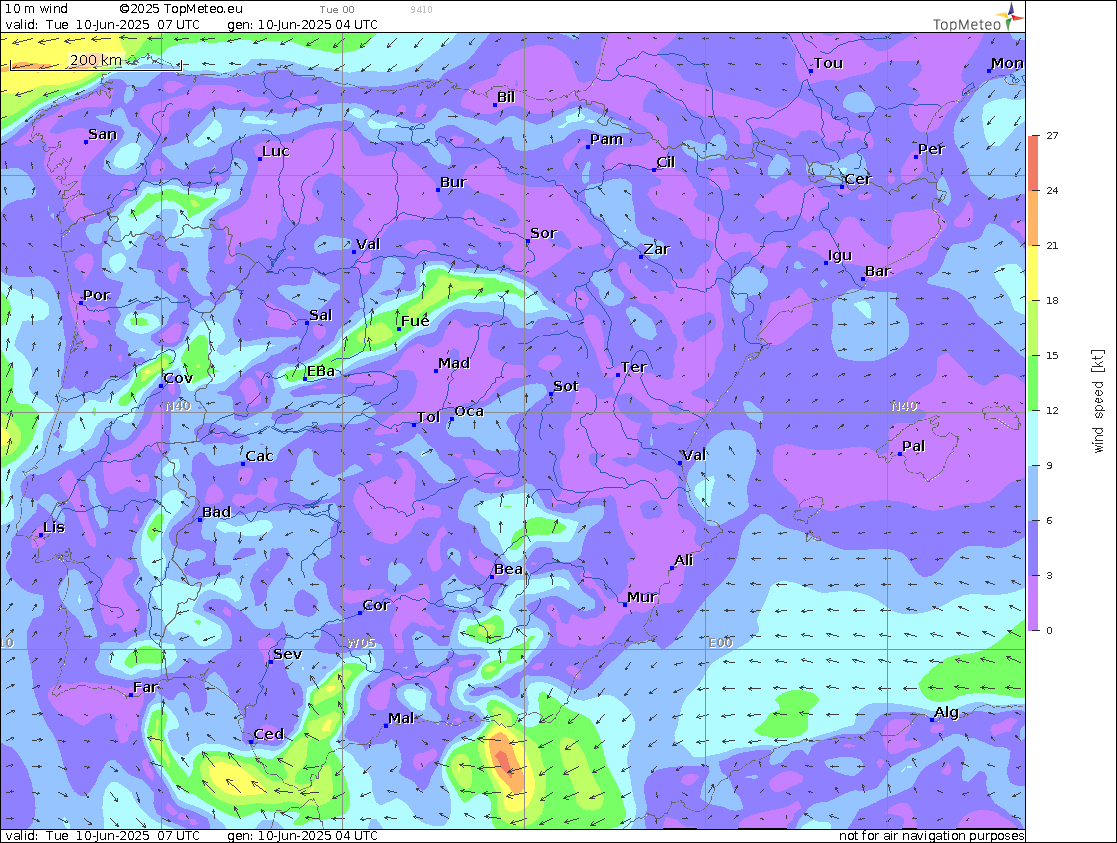The width and height of the screenshot is (1117, 843).
Task: Click the "Ced" city label
Action: (x=269, y=734)
